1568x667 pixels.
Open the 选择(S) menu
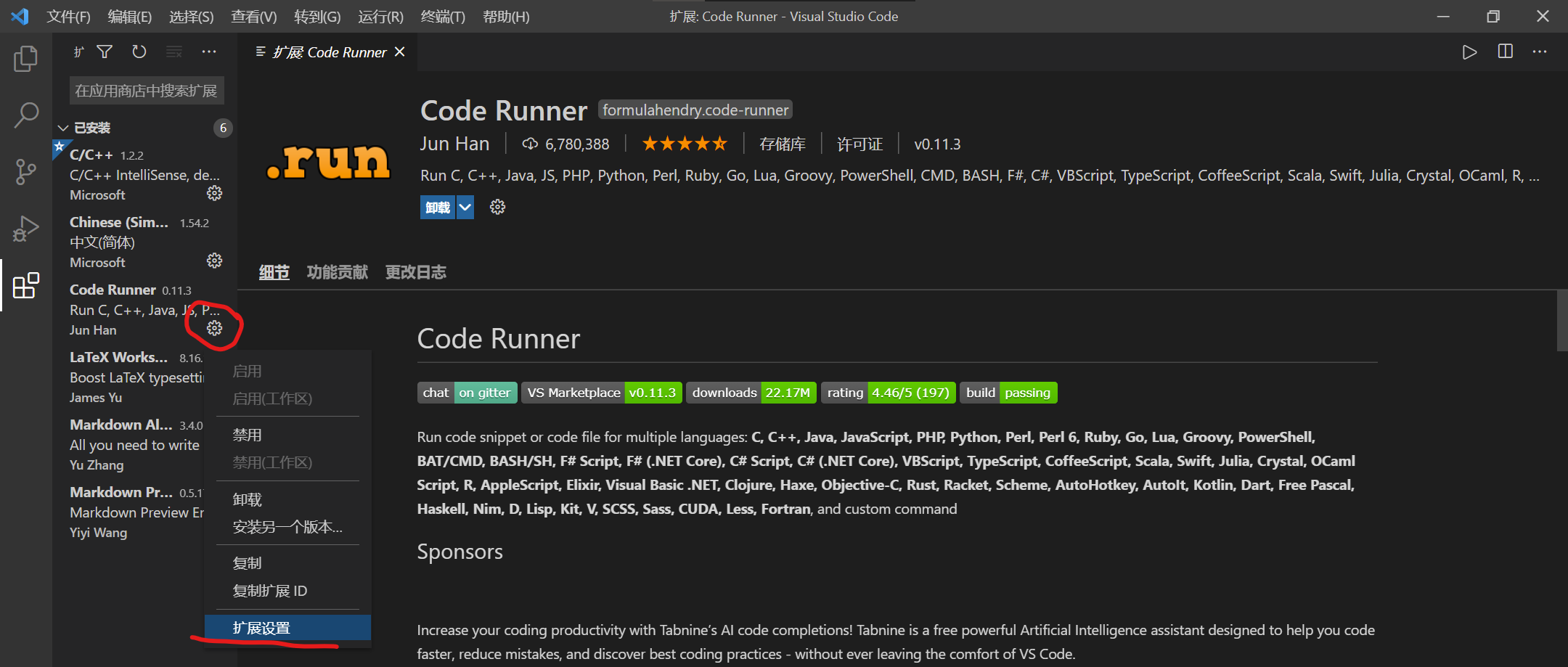[191, 17]
